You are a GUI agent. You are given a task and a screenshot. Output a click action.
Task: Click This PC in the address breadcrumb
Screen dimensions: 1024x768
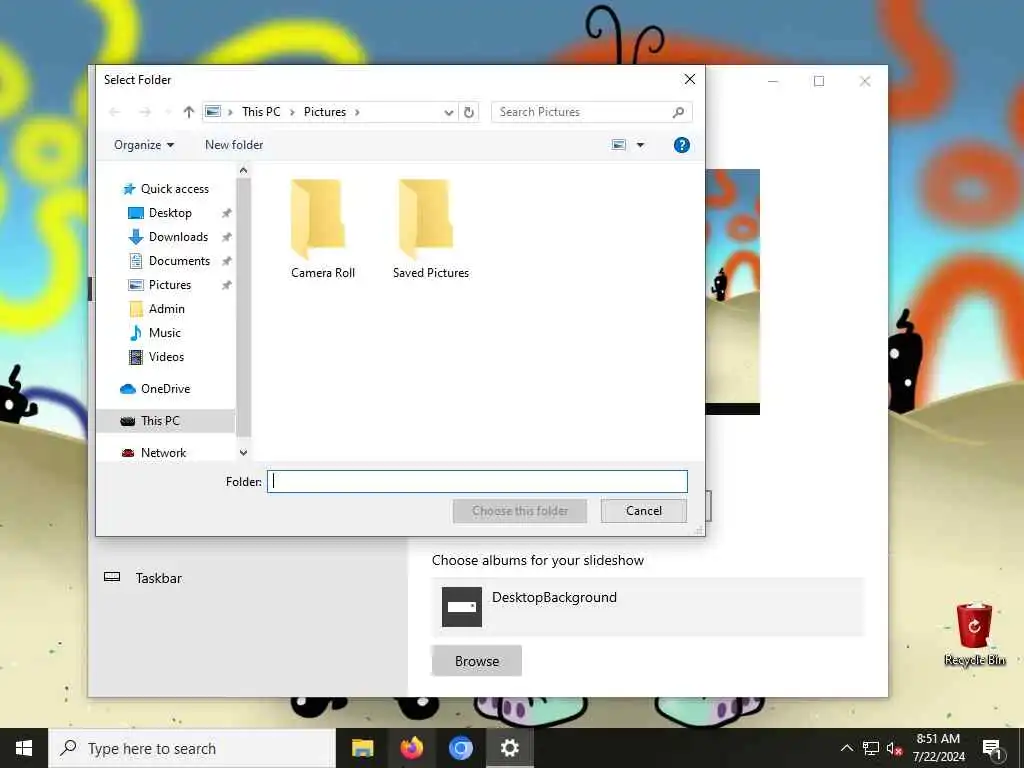click(x=261, y=112)
